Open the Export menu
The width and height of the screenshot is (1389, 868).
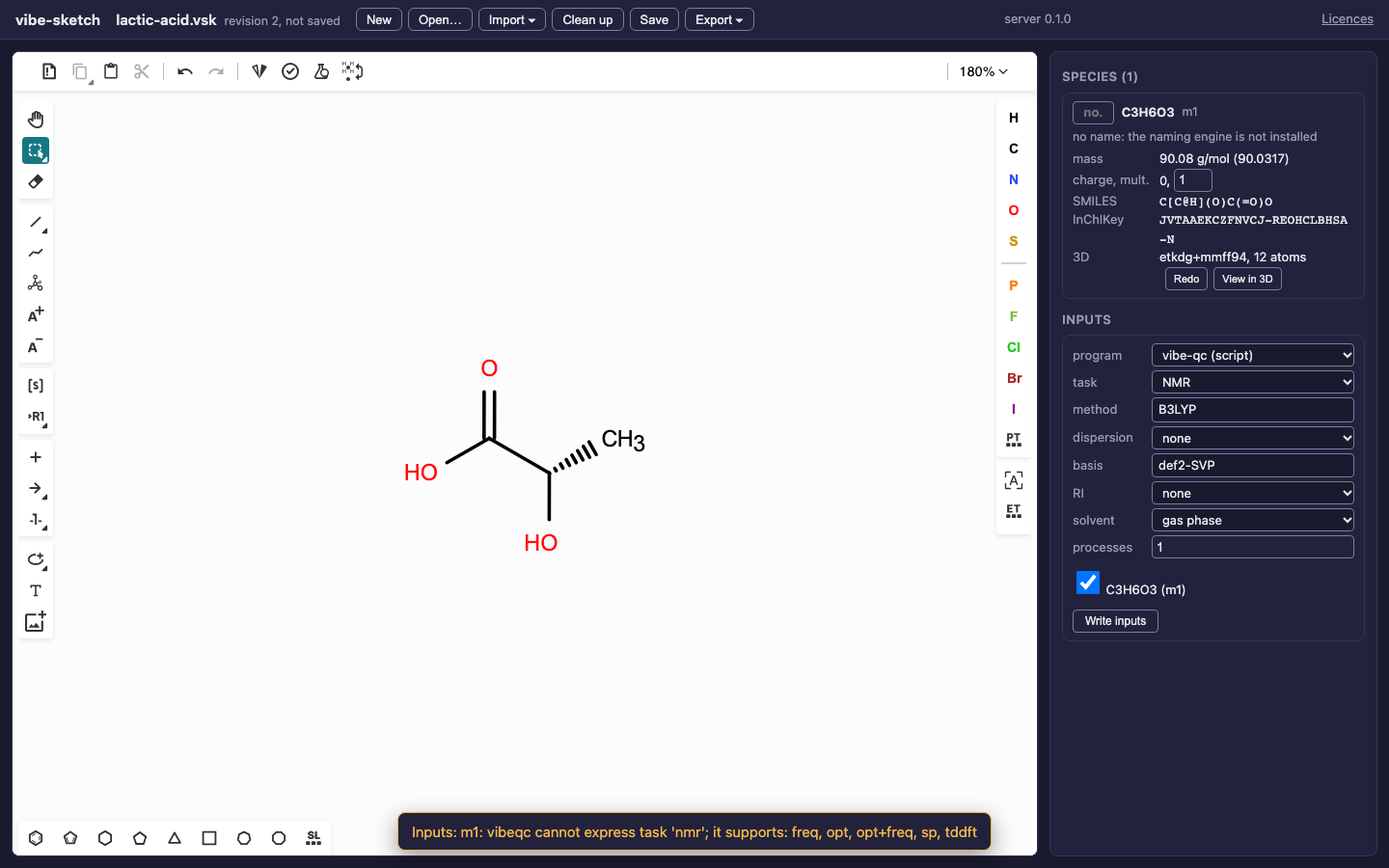point(720,19)
